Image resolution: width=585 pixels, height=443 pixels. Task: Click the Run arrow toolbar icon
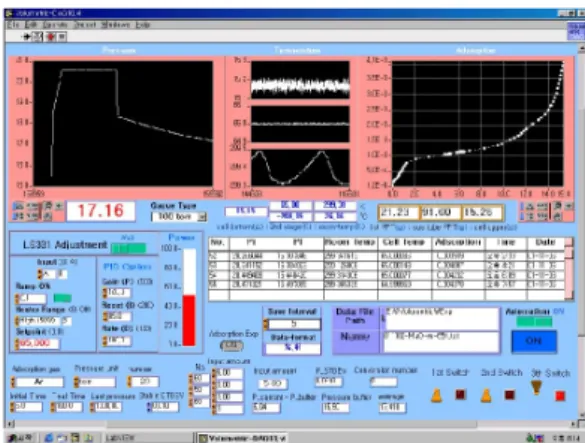tap(26, 37)
